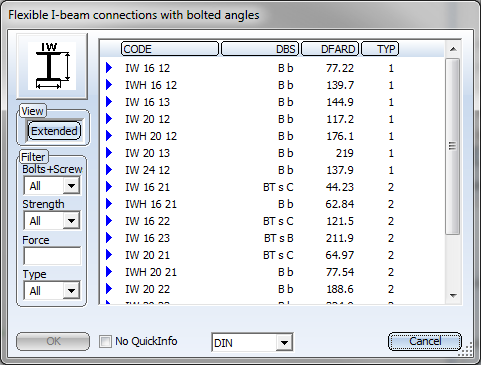Click the vertical scrollbar thumb
Screen dimensions: 481x365
(x=453, y=146)
